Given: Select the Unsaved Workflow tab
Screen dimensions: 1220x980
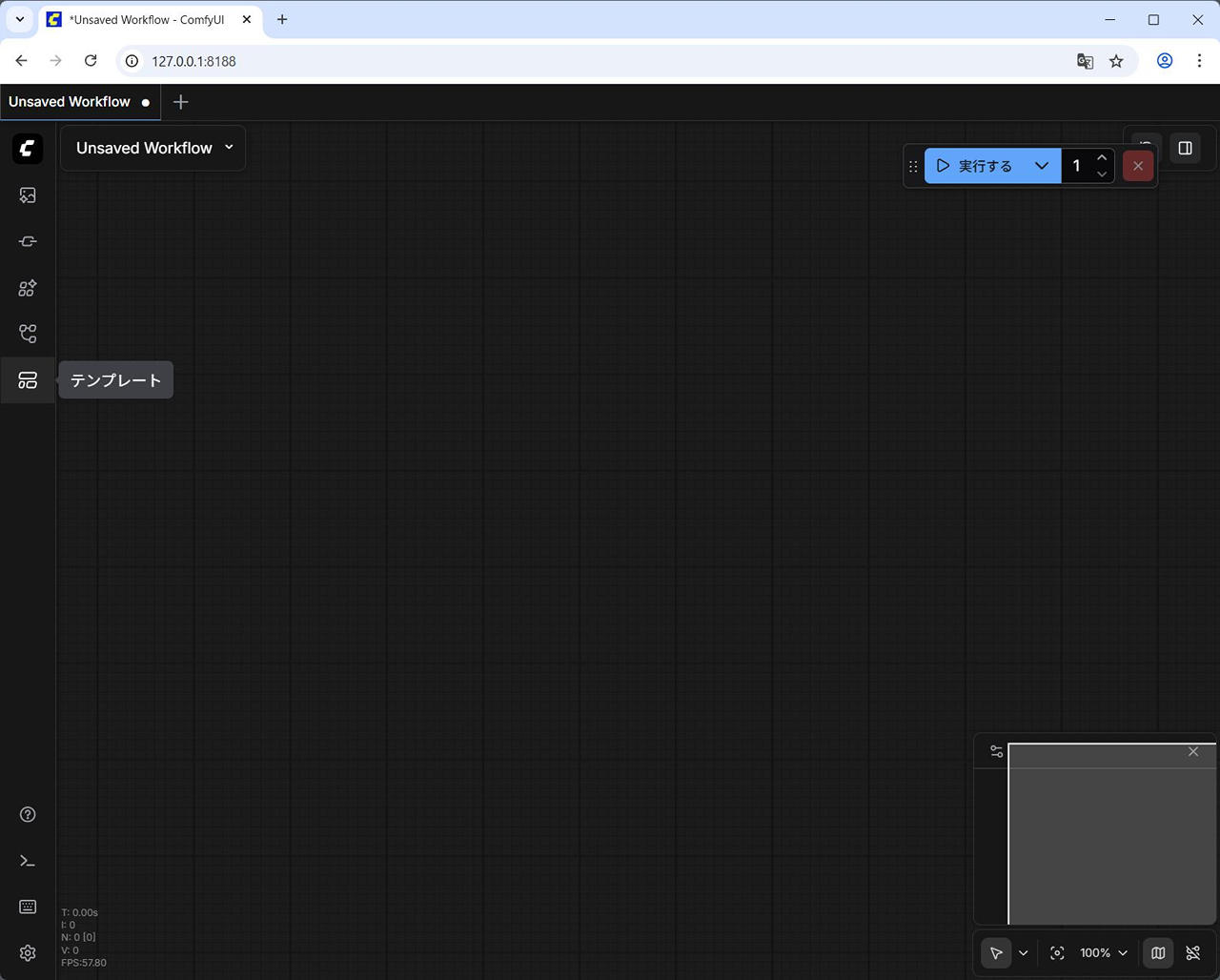Looking at the screenshot, I should tap(70, 102).
